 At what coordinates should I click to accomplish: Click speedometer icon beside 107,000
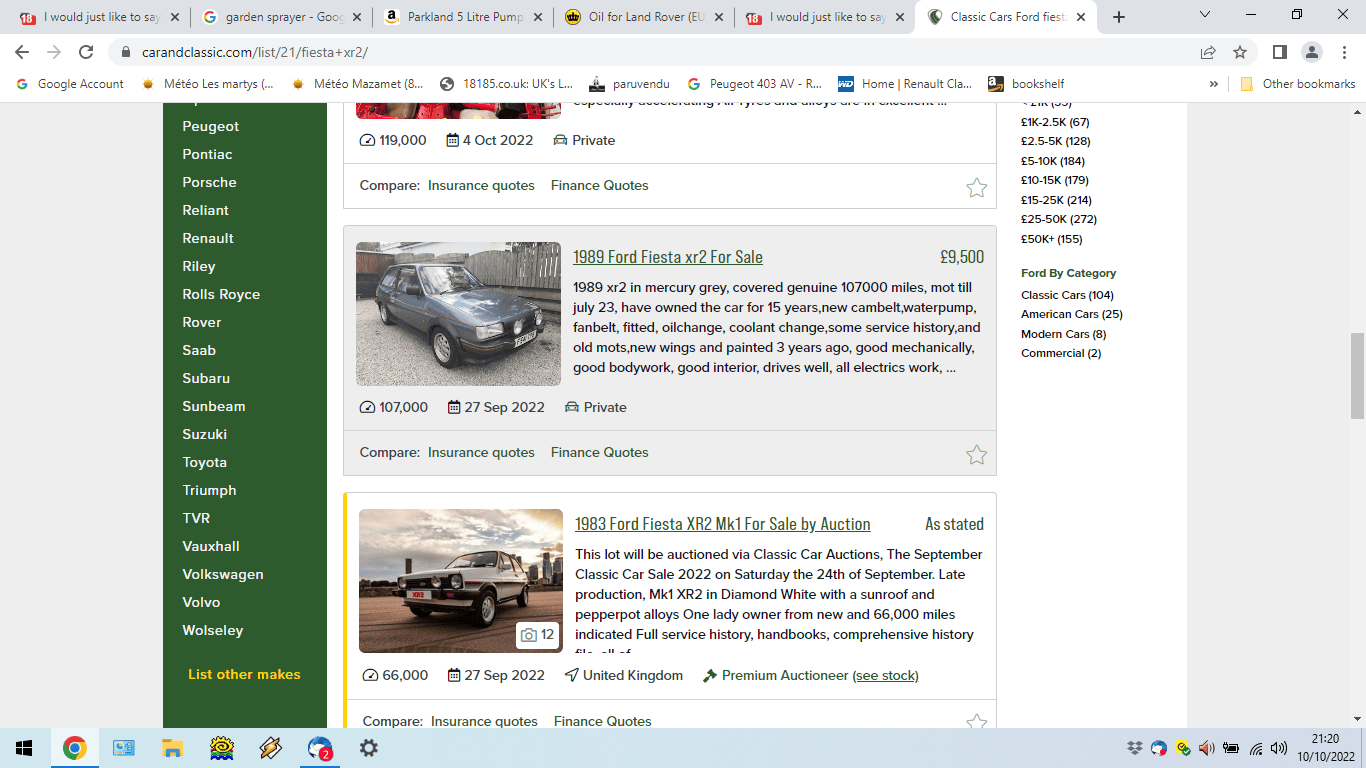click(x=367, y=407)
